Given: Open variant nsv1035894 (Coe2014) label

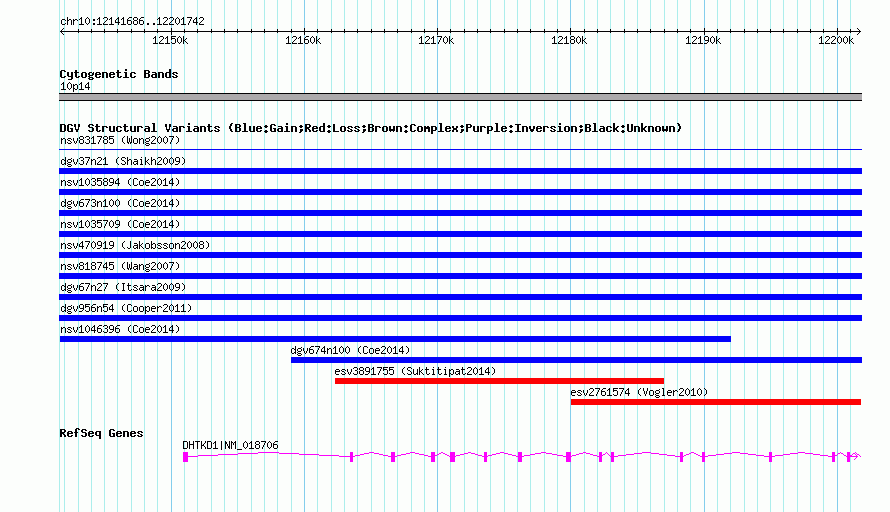Looking at the screenshot, I should 120,182.
